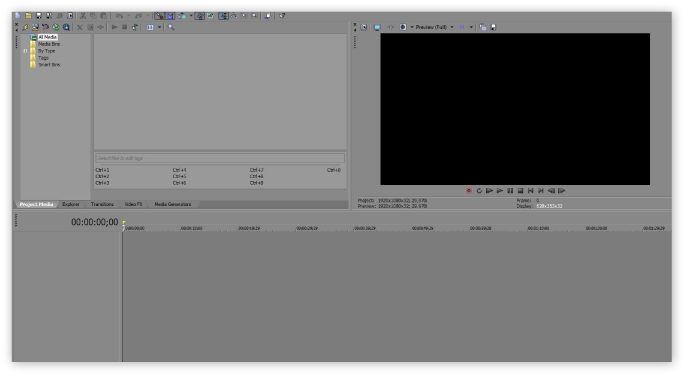Toggle the Auto Preview icon

[135, 27]
